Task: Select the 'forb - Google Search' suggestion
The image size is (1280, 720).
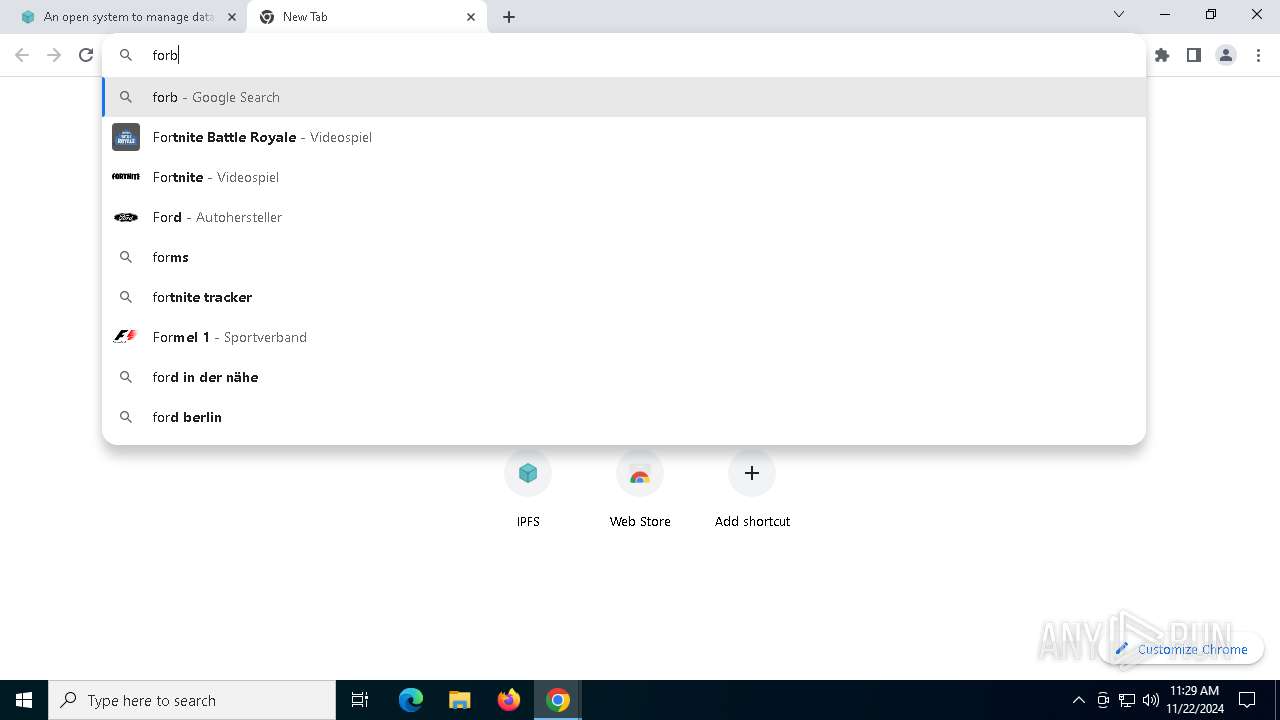Action: click(624, 97)
